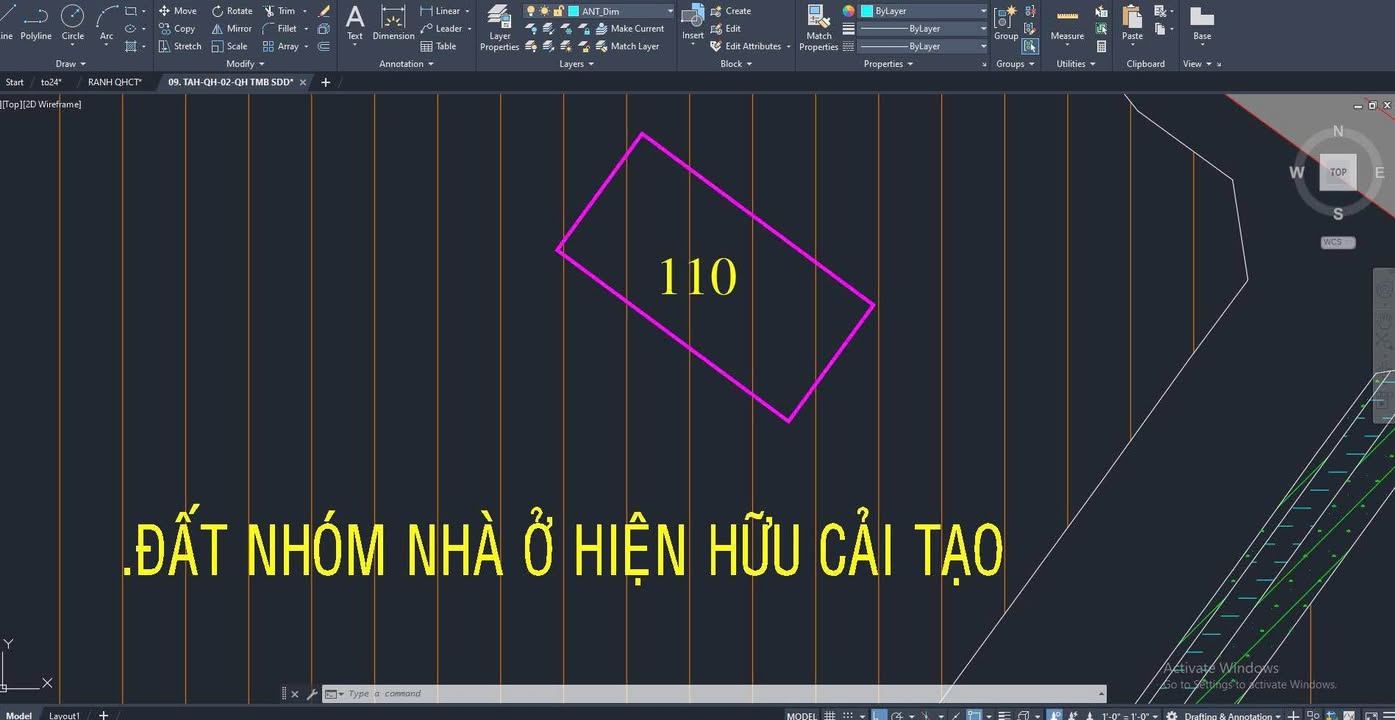The image size is (1395, 720).
Task: Switch to the RANH QHCT drawing tab
Action: [113, 82]
